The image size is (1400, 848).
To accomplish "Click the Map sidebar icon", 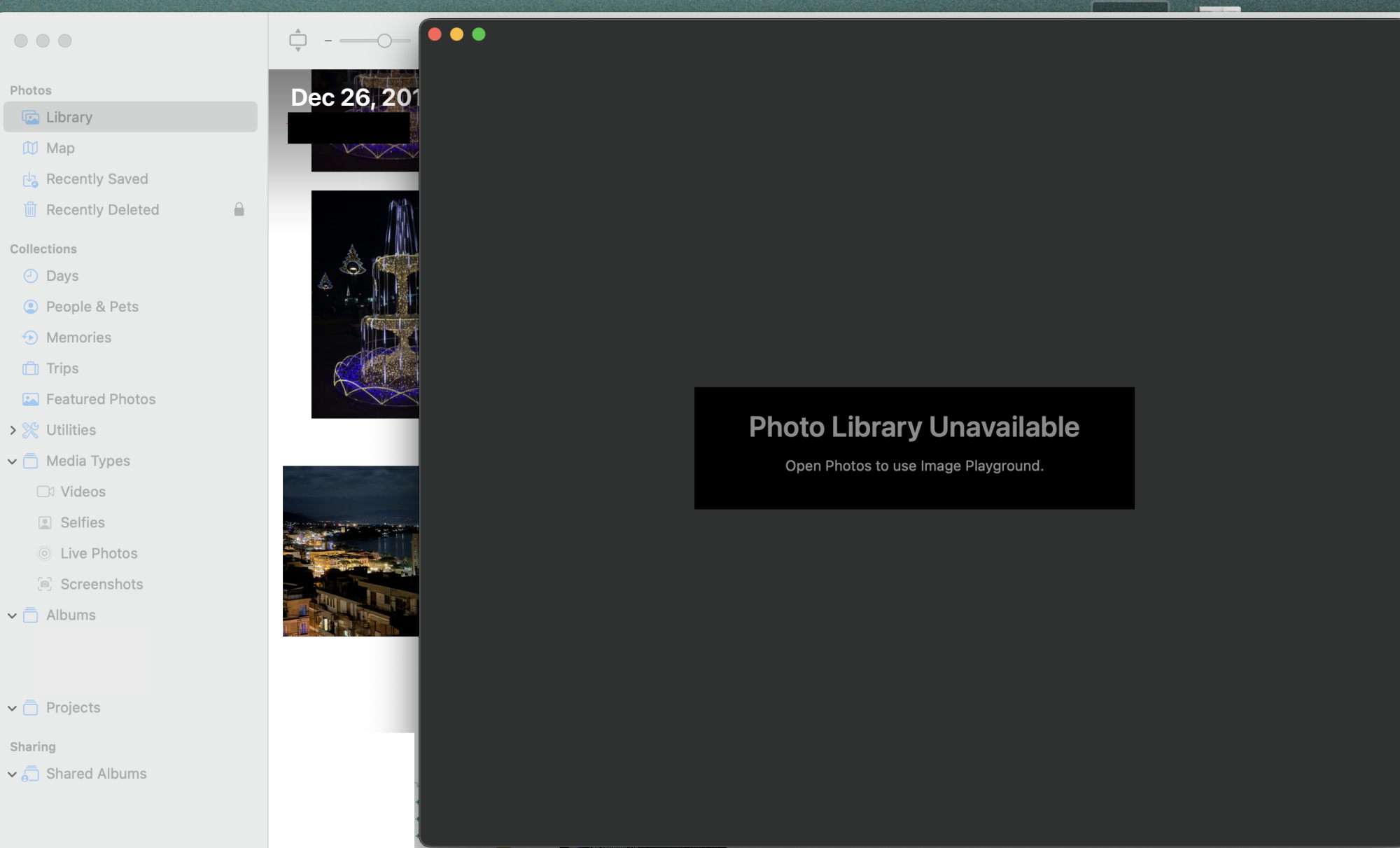I will [x=30, y=148].
